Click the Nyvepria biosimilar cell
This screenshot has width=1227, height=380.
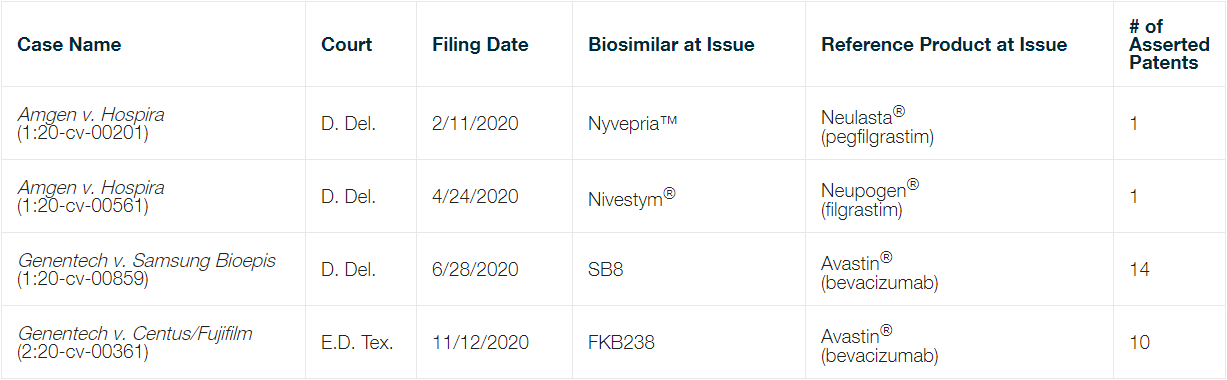click(x=633, y=124)
